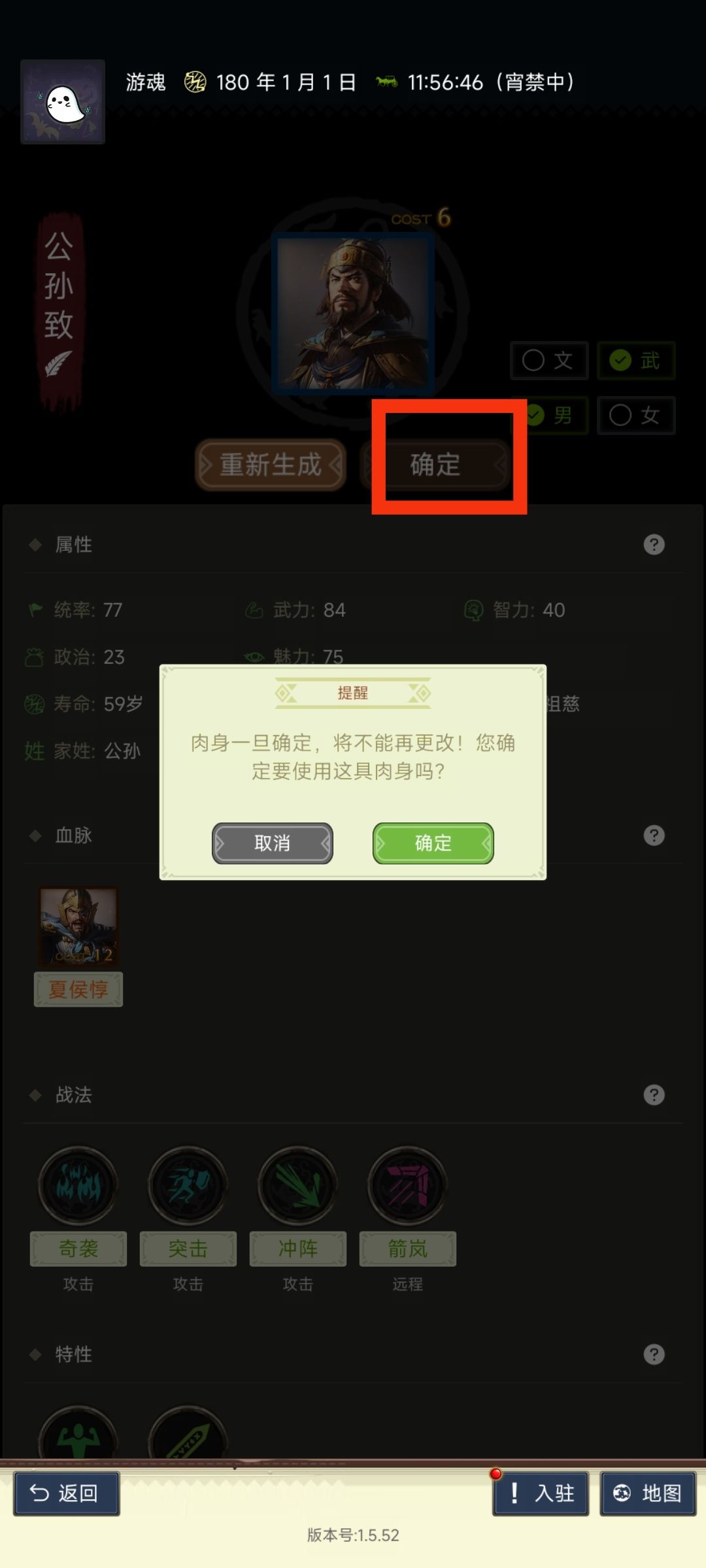Click the general's main portrait
Viewport: 706px width, 1568px height.
pos(353,312)
